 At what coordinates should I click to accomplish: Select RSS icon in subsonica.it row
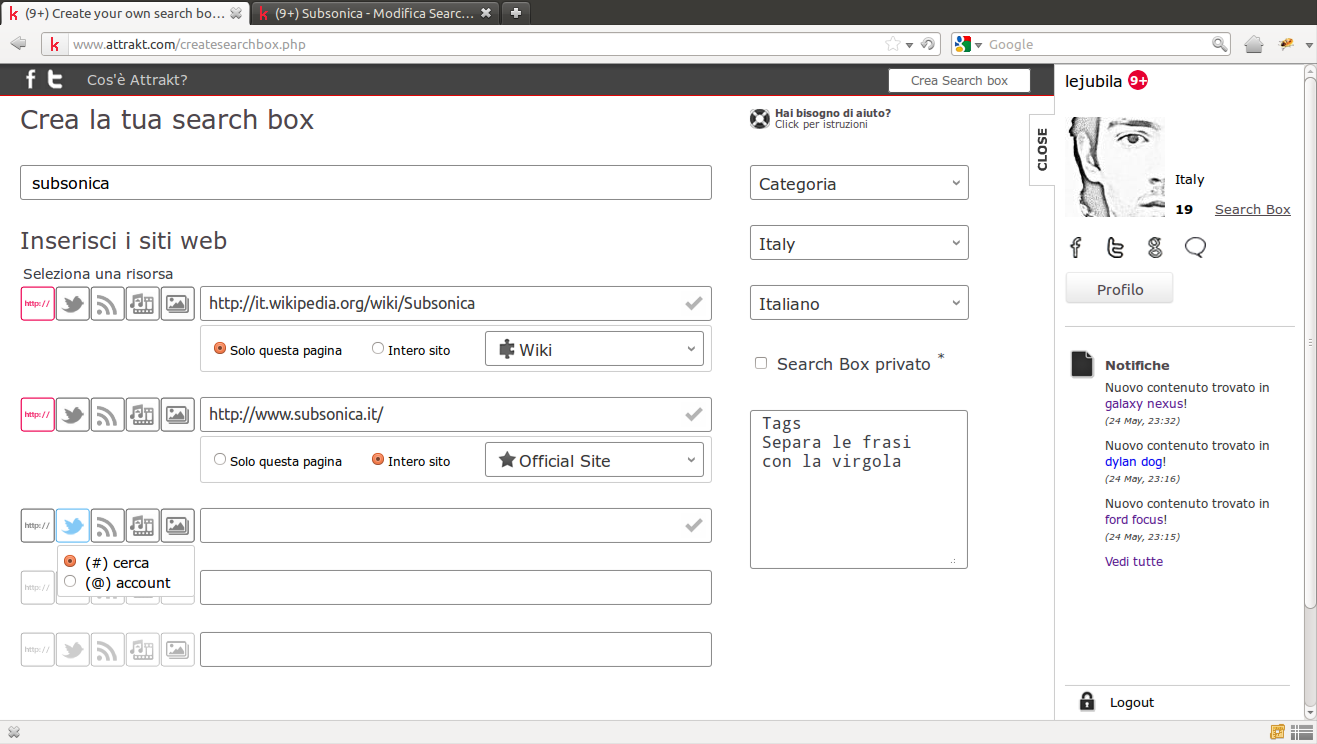[108, 415]
